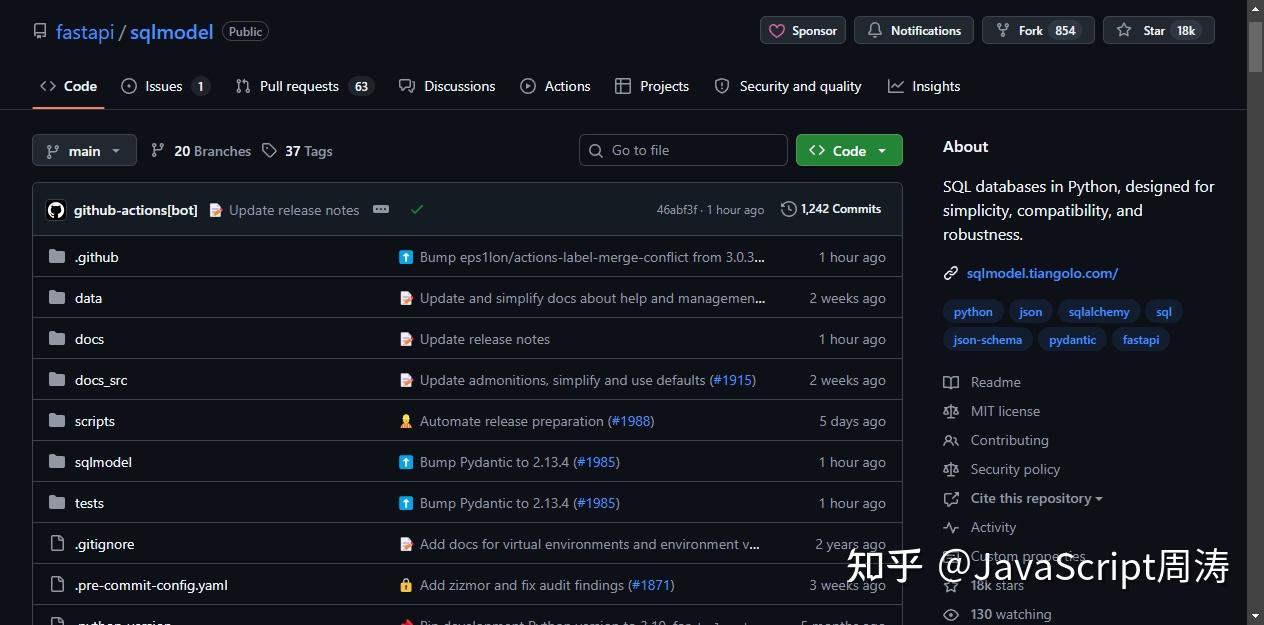
Task: View the 130 watching link
Action: (x=1010, y=614)
